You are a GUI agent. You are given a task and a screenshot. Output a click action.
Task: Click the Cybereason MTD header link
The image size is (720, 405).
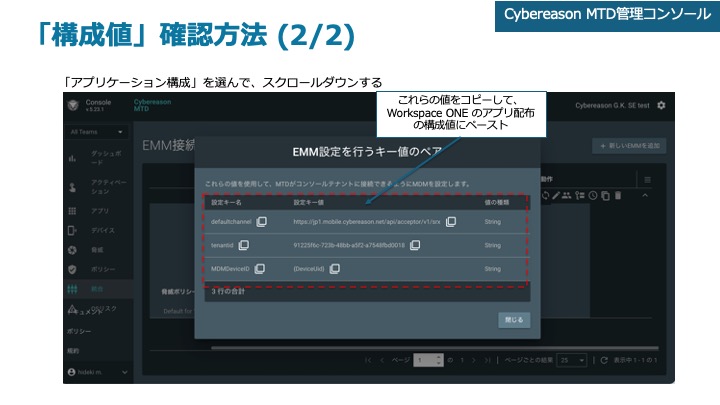tap(152, 105)
